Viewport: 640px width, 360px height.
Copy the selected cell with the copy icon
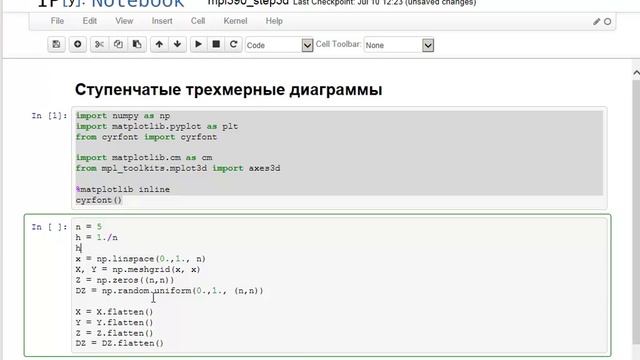point(118,44)
